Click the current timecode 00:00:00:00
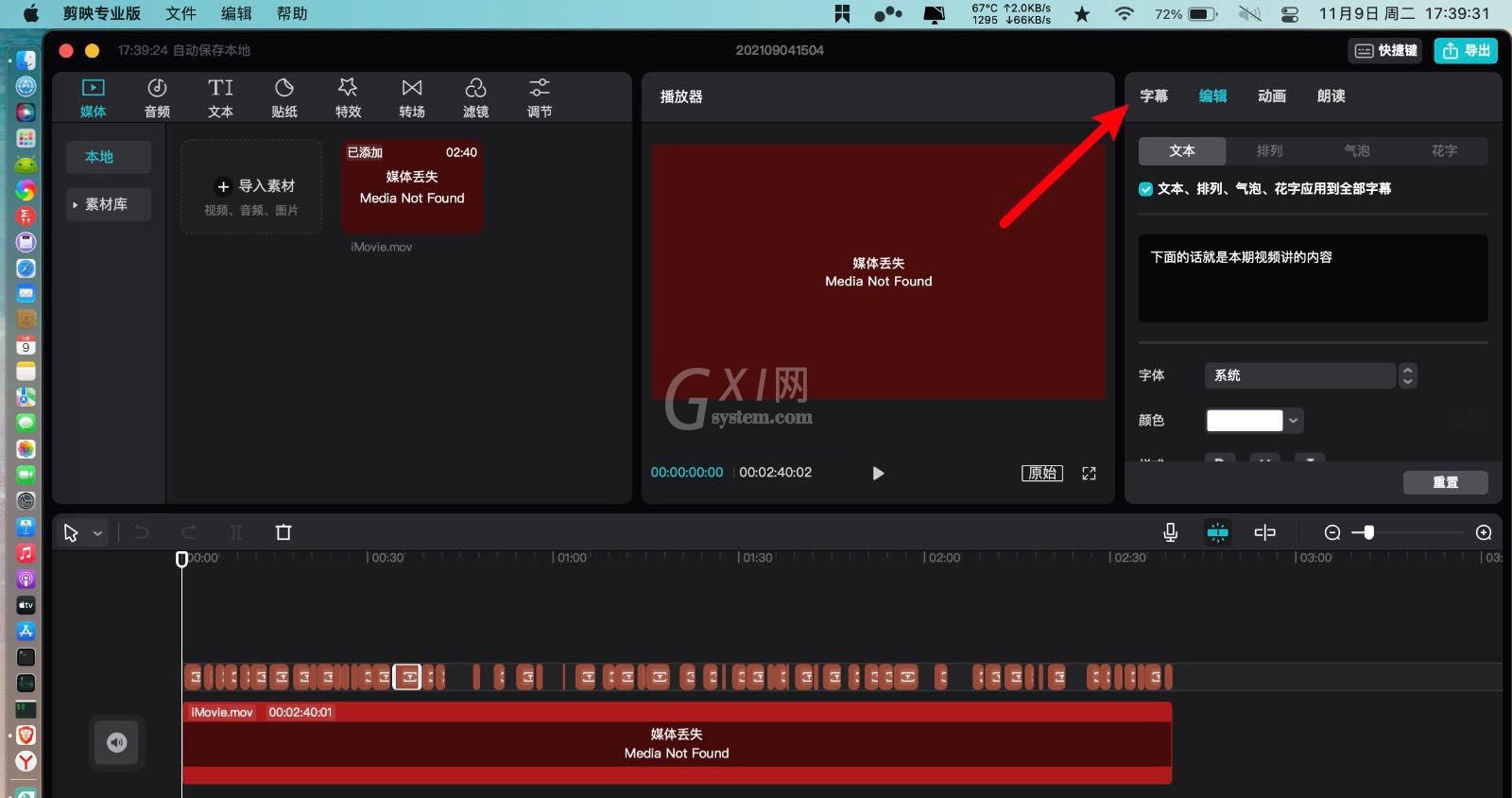1512x798 pixels. (687, 472)
